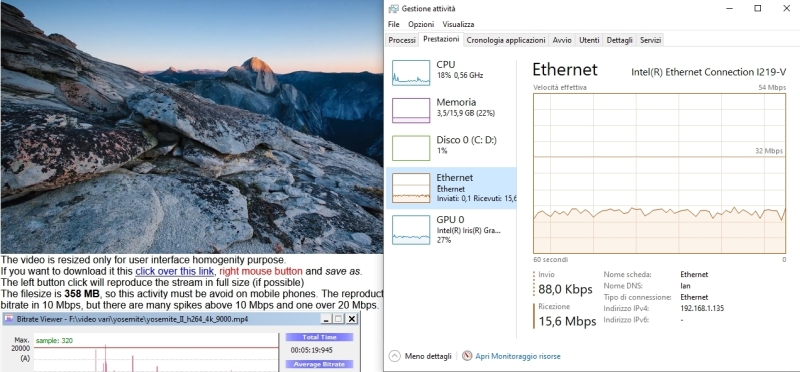The image size is (800, 372).
Task: Open the Disco 0 performance graph
Action: coord(411,148)
